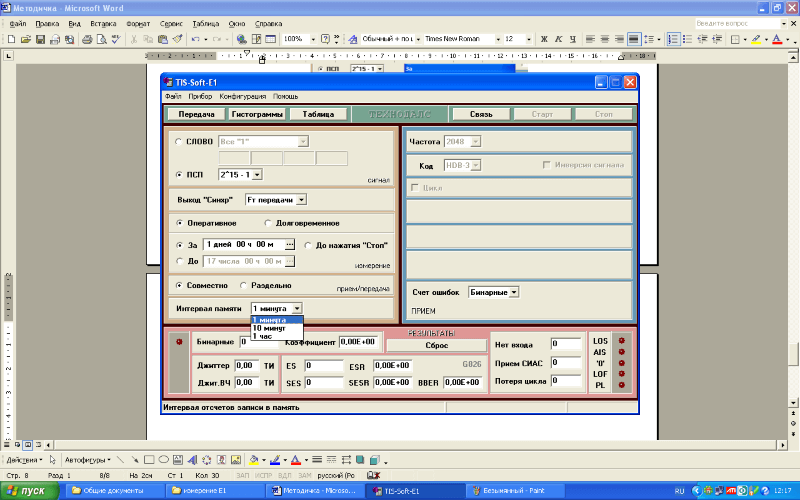This screenshot has height=500, width=800.
Task: Open Файл menu in TIS-Soft-E1
Action: (173, 96)
